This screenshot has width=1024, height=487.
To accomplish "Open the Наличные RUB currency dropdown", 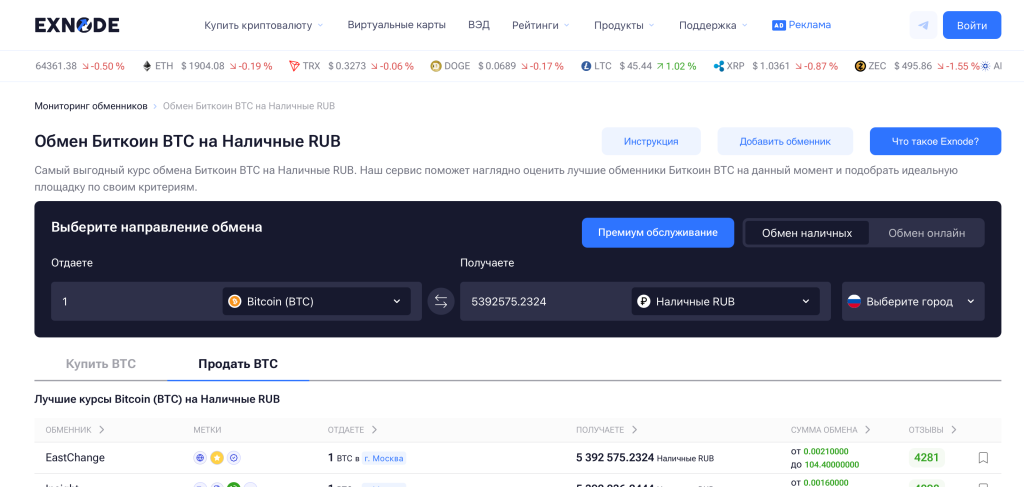I will coord(726,302).
